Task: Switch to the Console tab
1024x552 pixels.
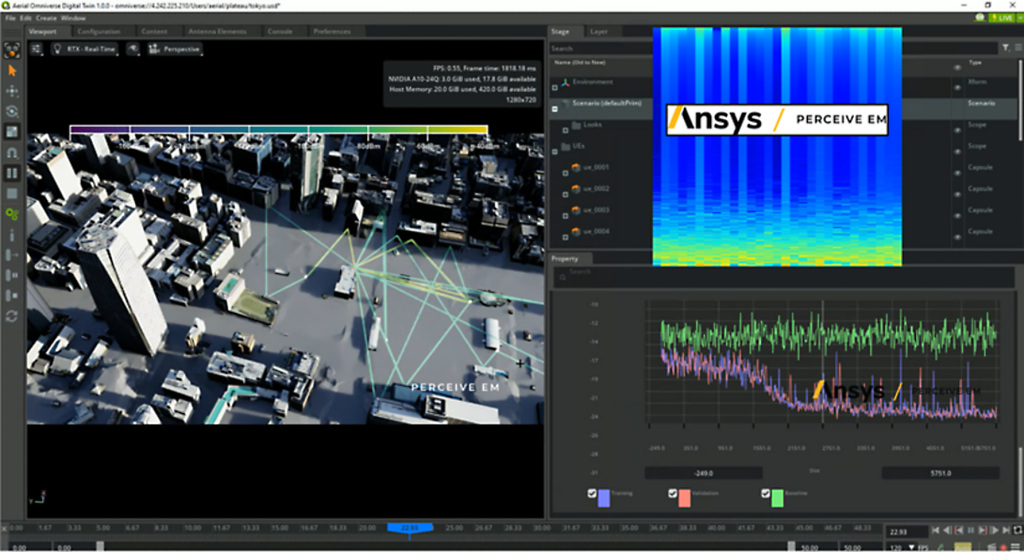Action: click(x=280, y=31)
